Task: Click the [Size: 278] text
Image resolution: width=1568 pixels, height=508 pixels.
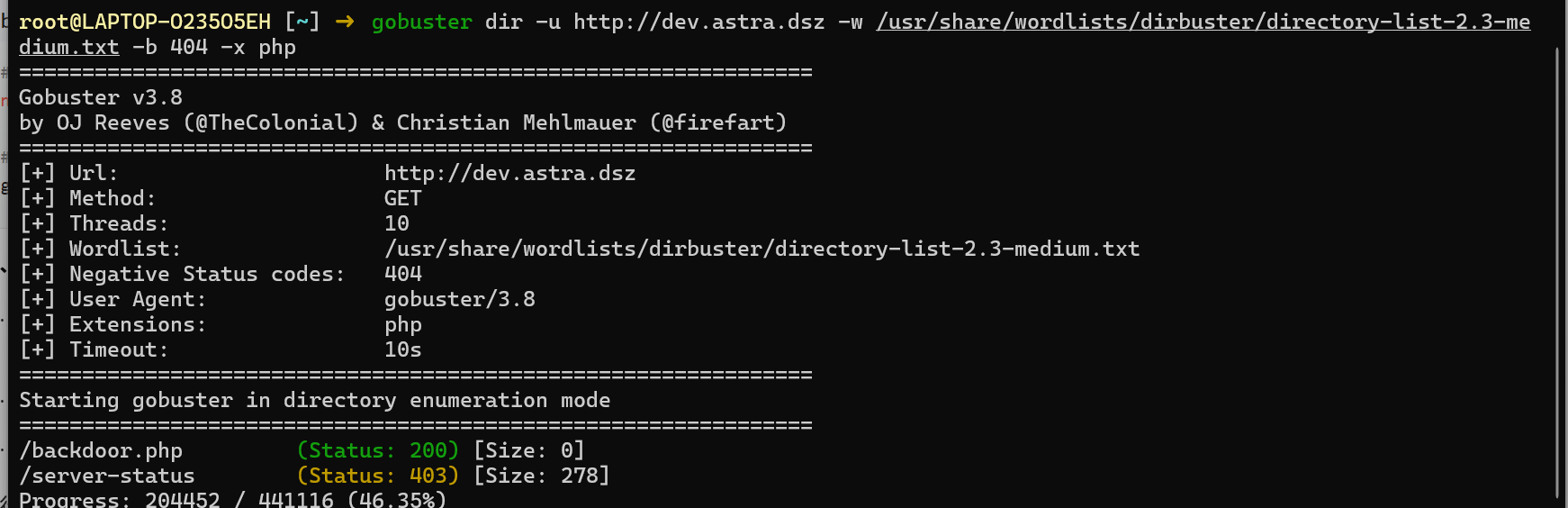Action: pos(542,476)
